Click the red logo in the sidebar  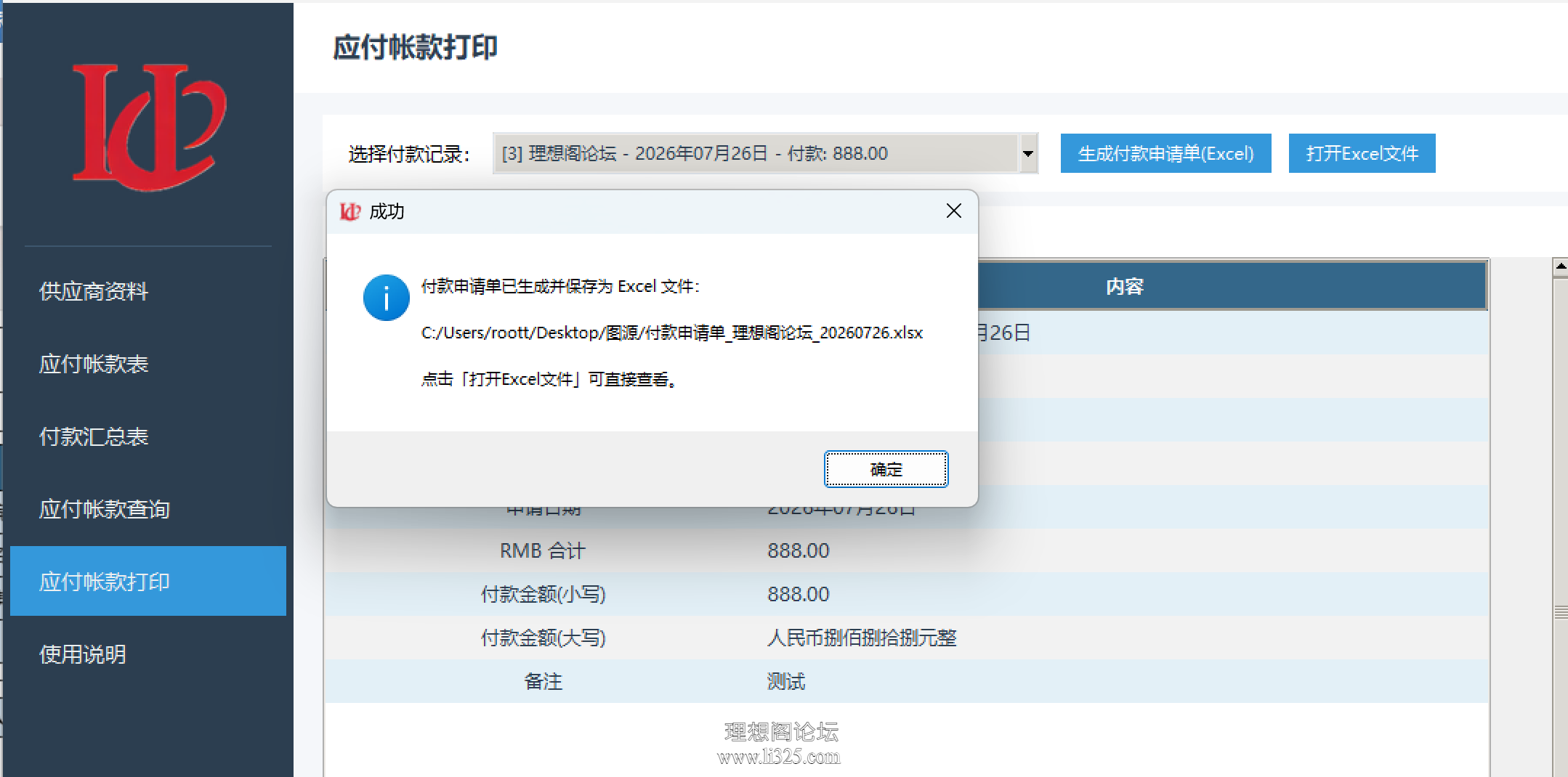pyautogui.click(x=149, y=127)
